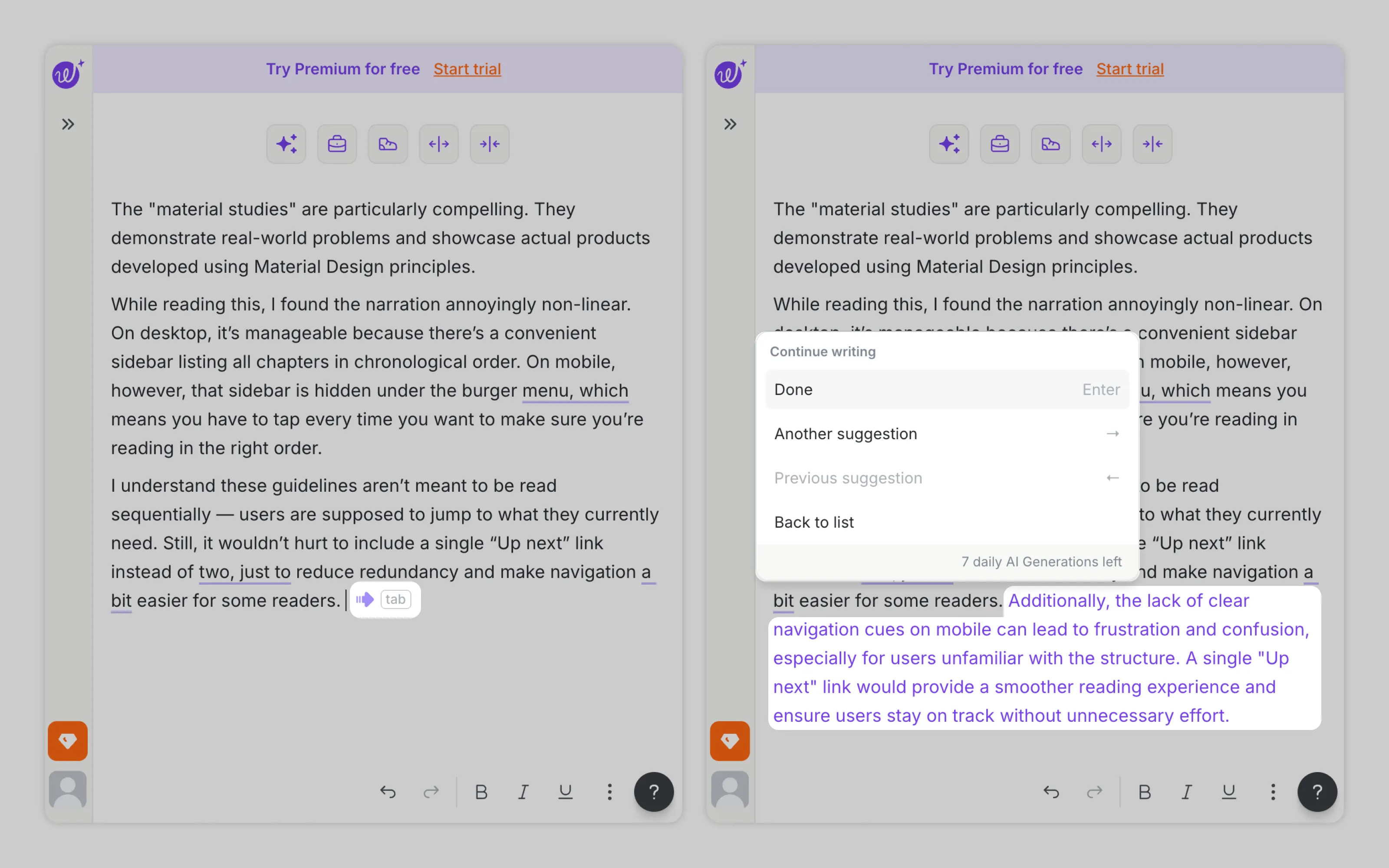This screenshot has width=1389, height=868.
Task: Click Back to list option
Action: click(x=814, y=523)
